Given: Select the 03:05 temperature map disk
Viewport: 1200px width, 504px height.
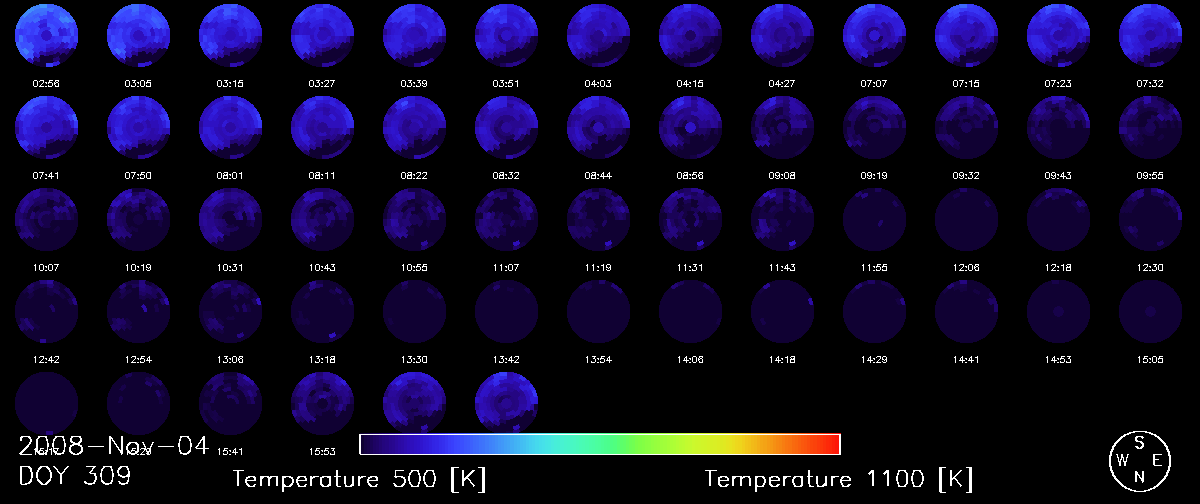Looking at the screenshot, I should tap(138, 35).
